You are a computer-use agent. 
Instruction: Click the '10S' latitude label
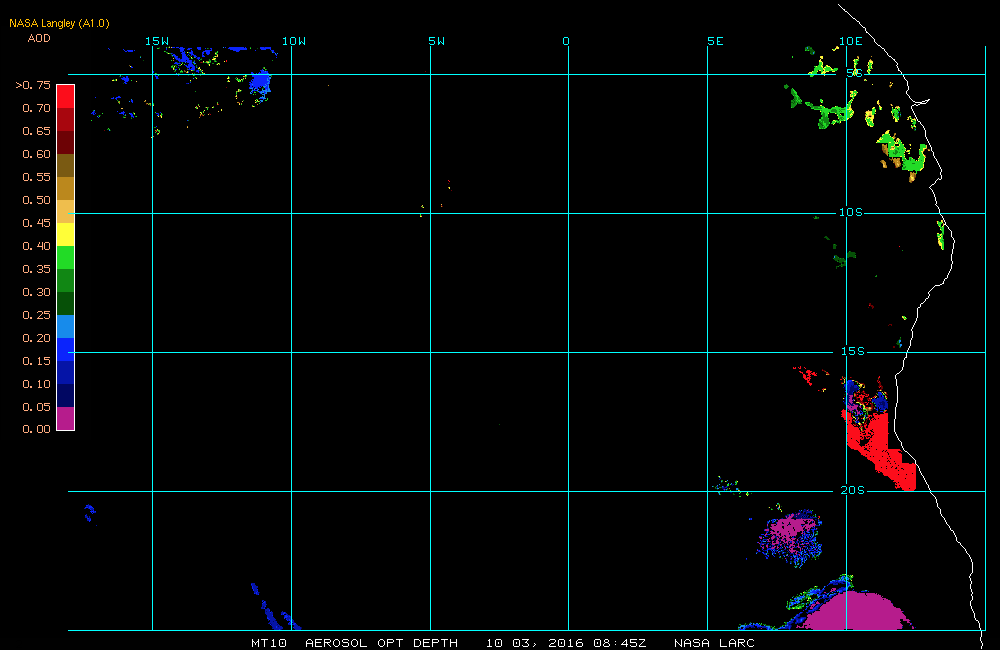coord(851,212)
